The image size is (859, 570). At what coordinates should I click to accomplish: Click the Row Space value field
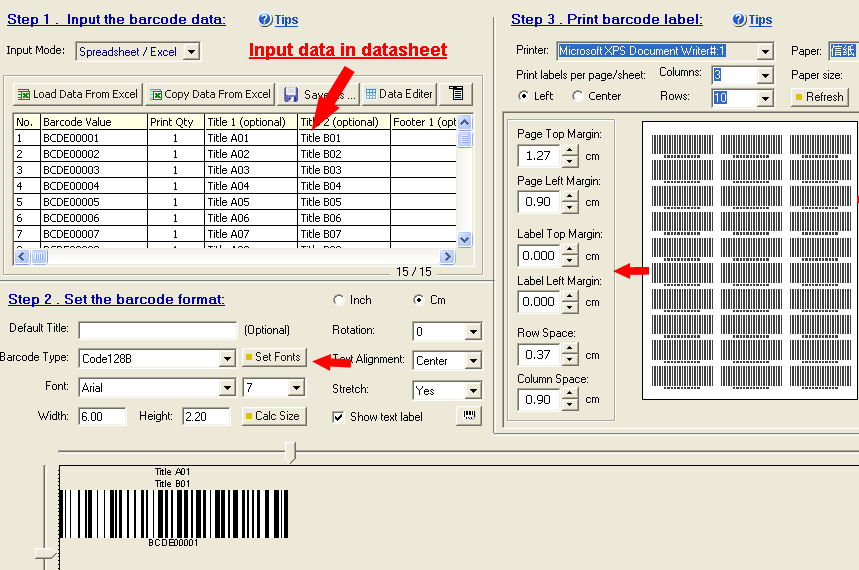pos(539,355)
